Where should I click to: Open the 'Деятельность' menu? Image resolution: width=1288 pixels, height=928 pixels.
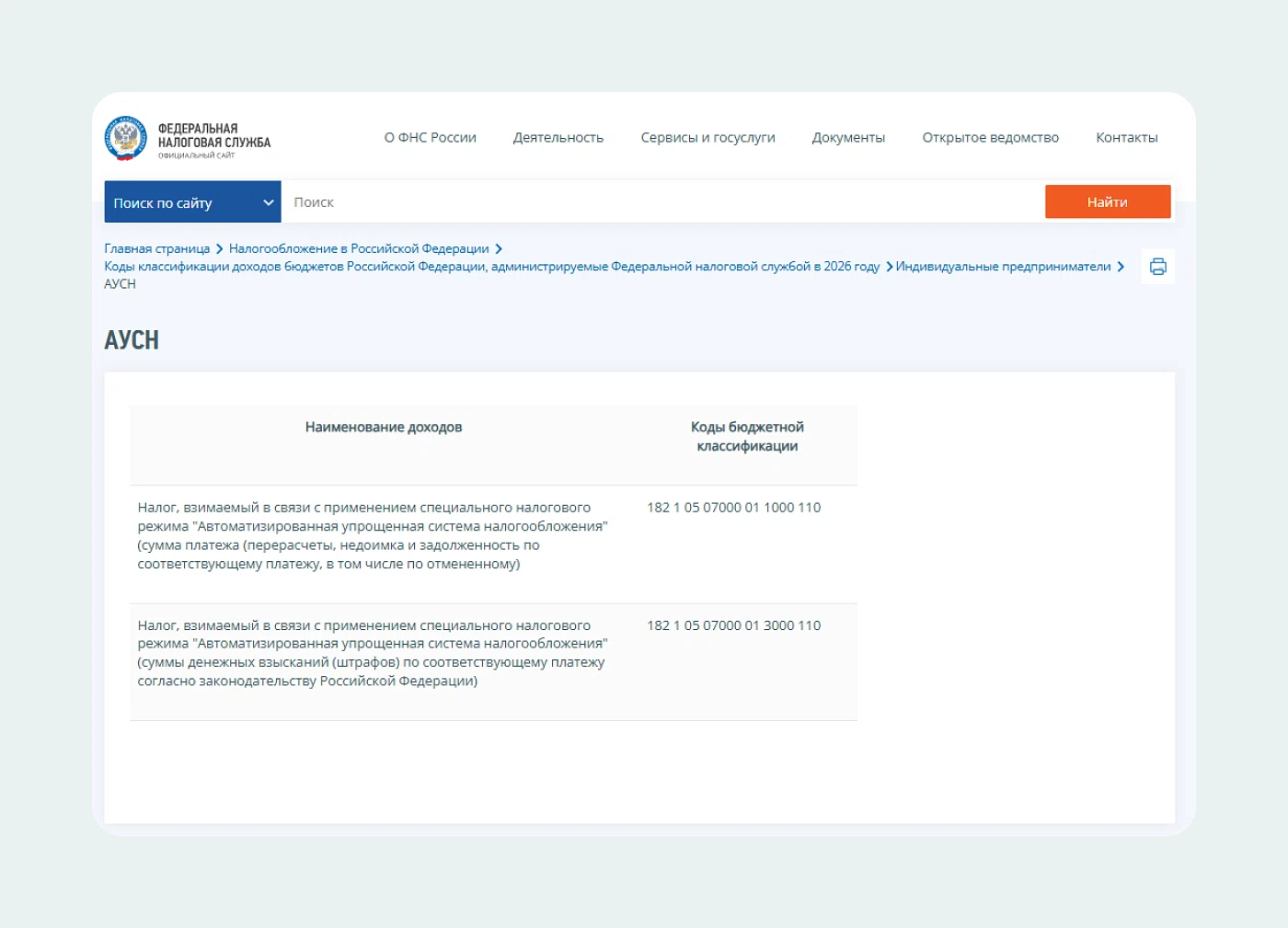558,138
